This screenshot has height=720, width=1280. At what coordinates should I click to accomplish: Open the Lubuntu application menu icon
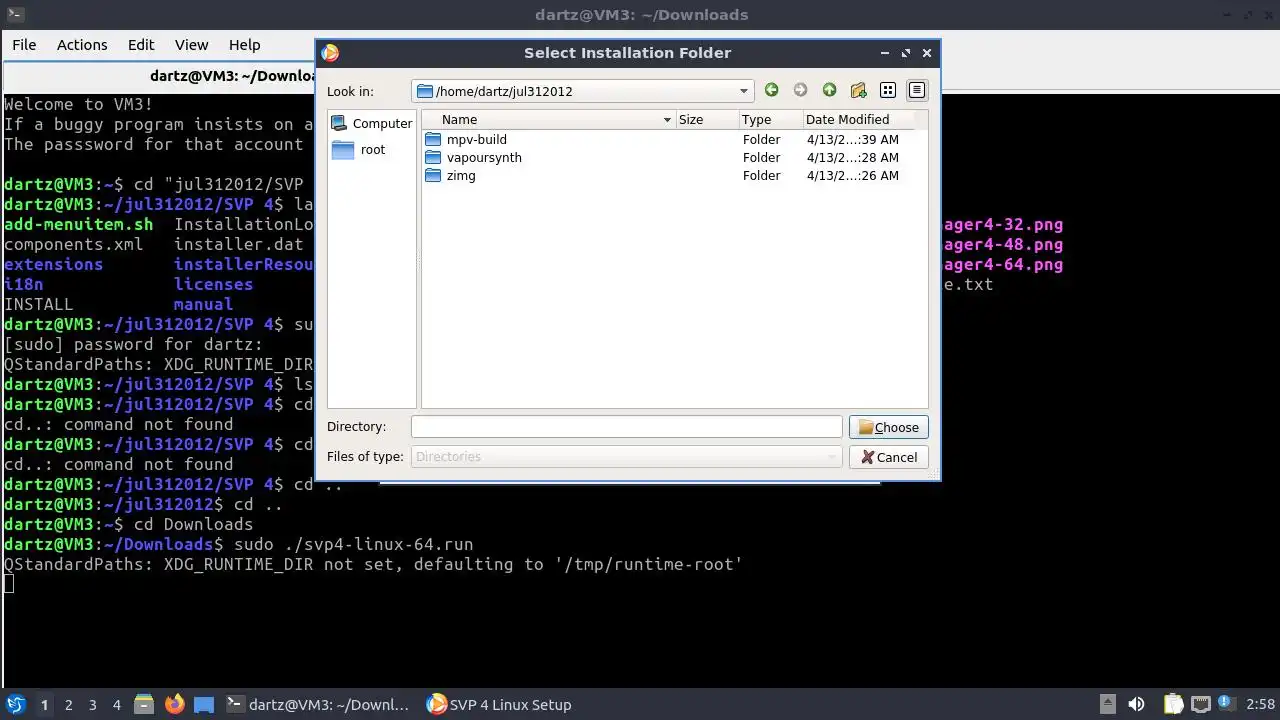(x=15, y=704)
